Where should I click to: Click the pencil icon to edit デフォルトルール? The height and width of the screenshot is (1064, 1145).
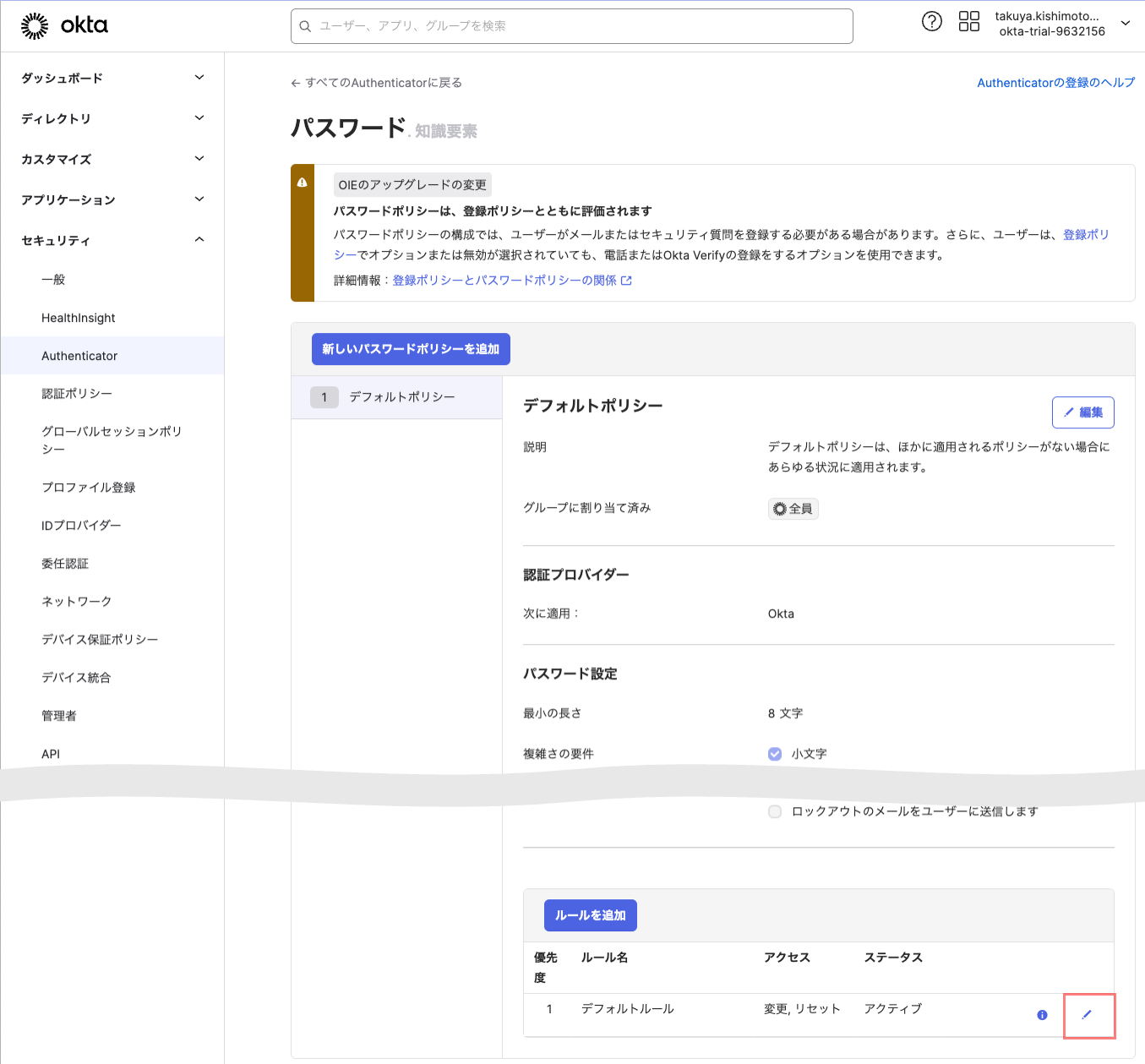pyautogui.click(x=1088, y=1014)
